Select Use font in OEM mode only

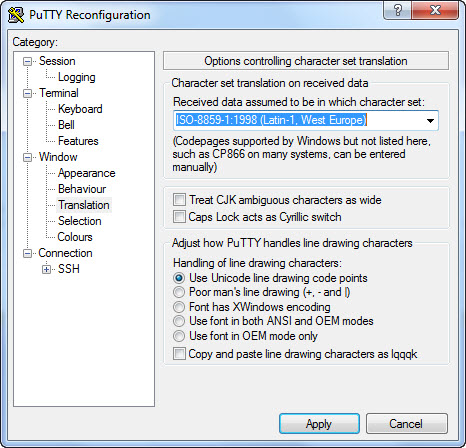179,336
